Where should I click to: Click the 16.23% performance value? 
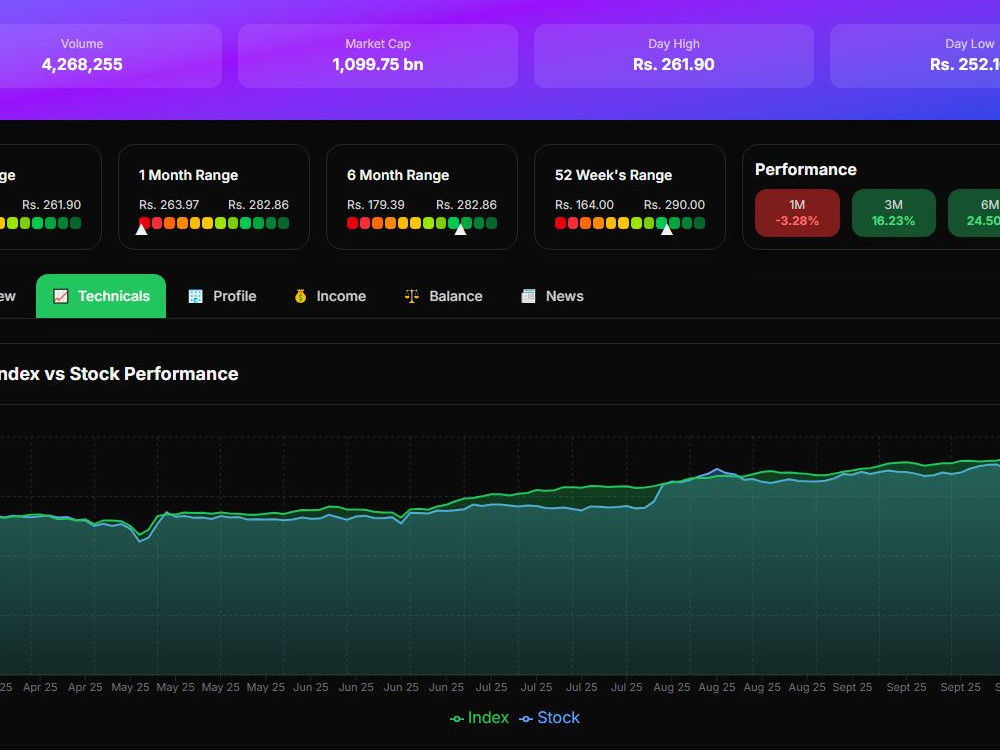click(893, 221)
